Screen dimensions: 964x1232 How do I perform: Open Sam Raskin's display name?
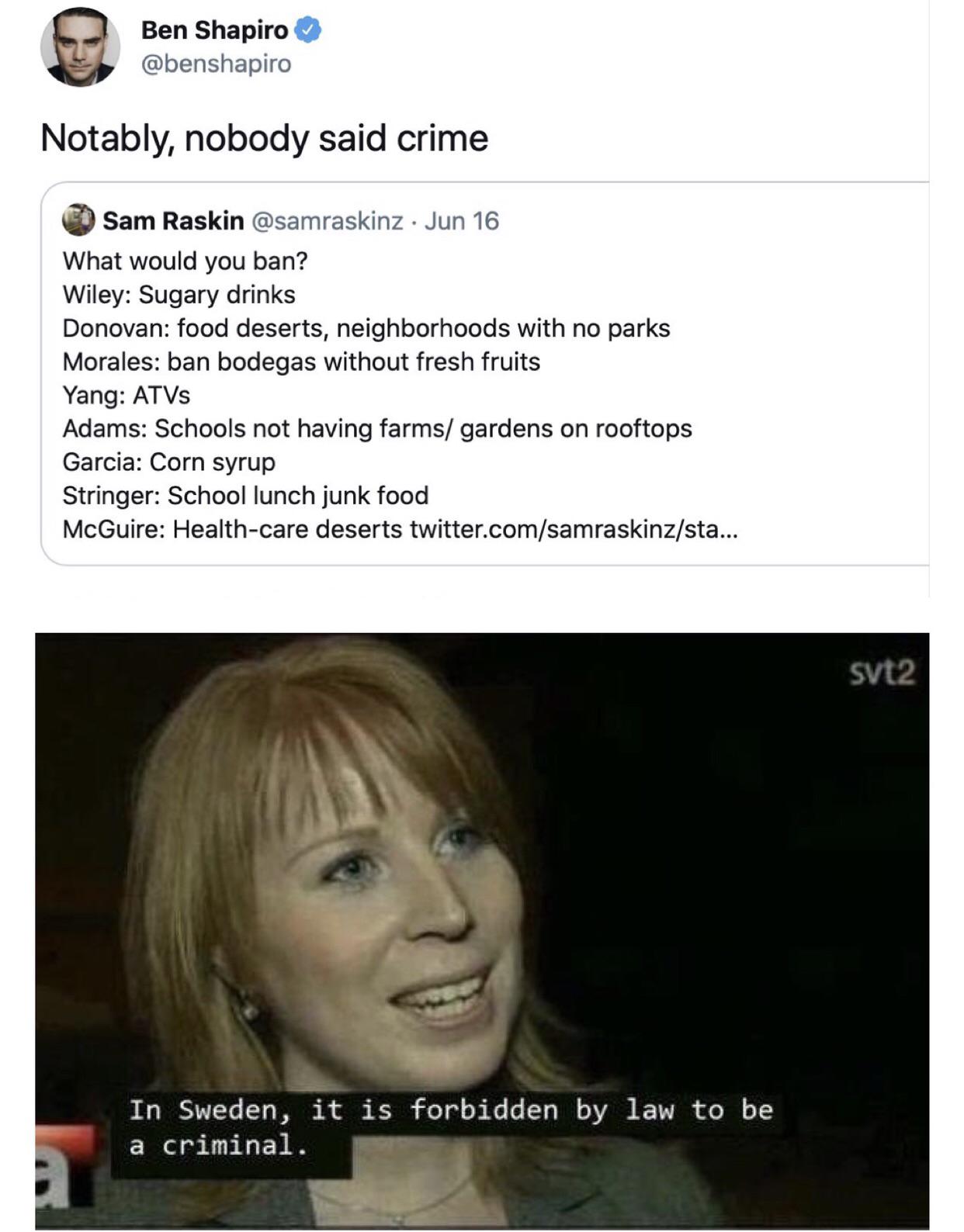[x=173, y=221]
